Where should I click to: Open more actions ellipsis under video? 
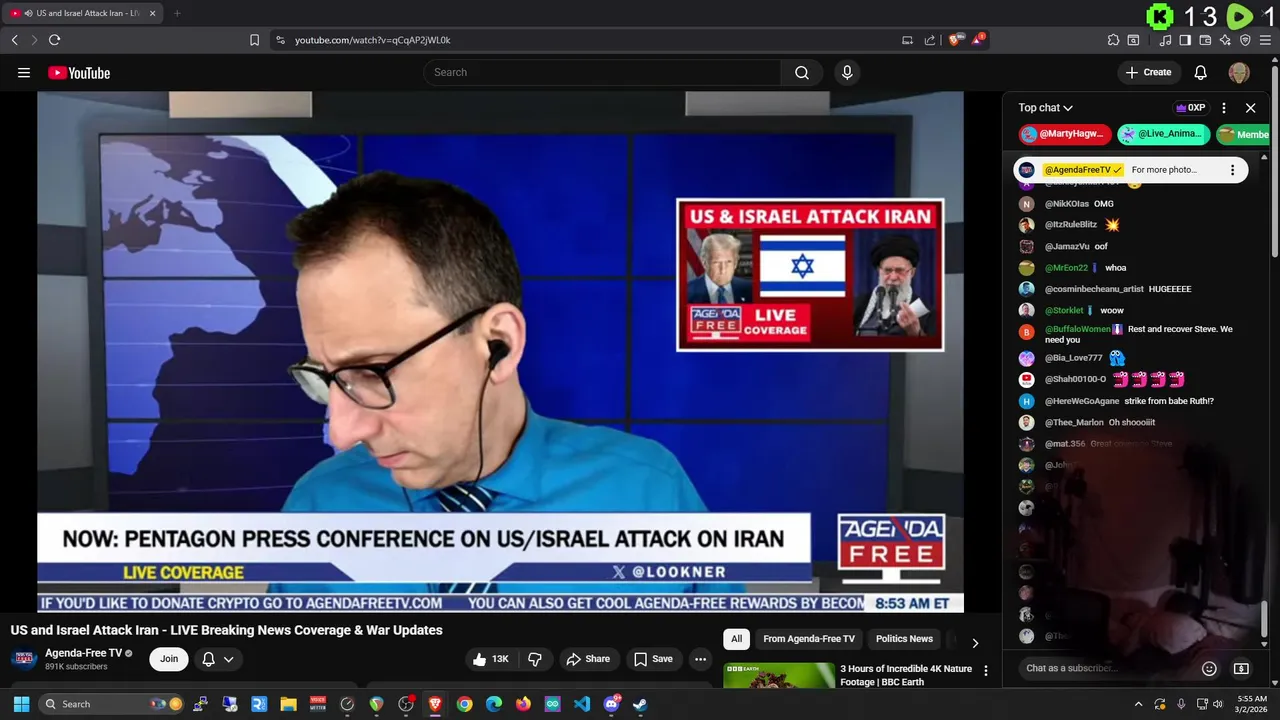(700, 659)
